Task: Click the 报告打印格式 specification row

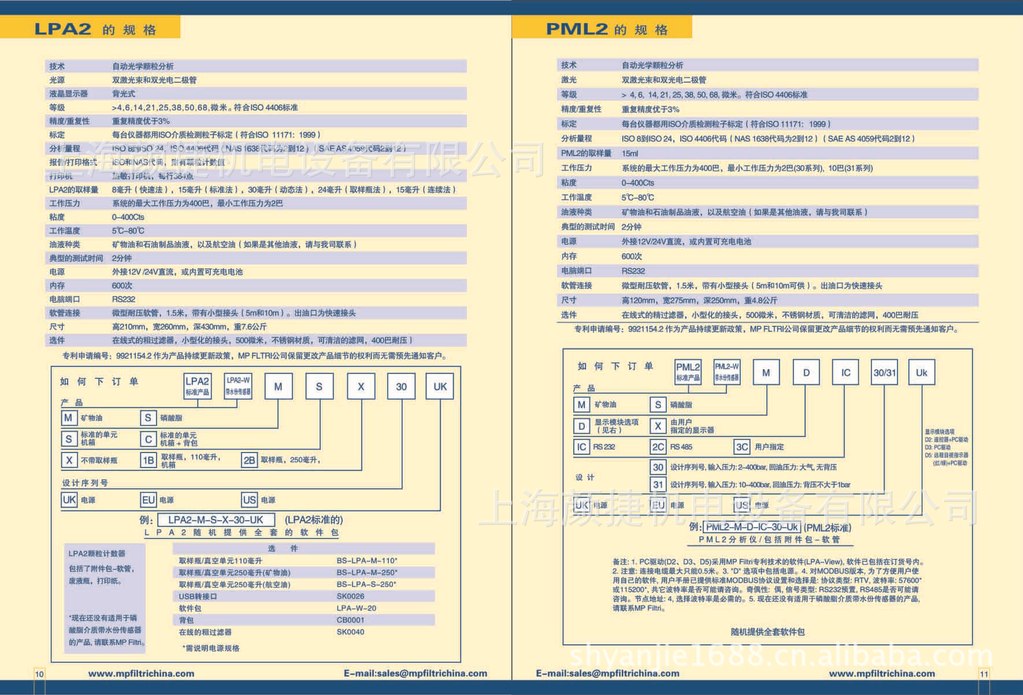Action: tap(256, 162)
